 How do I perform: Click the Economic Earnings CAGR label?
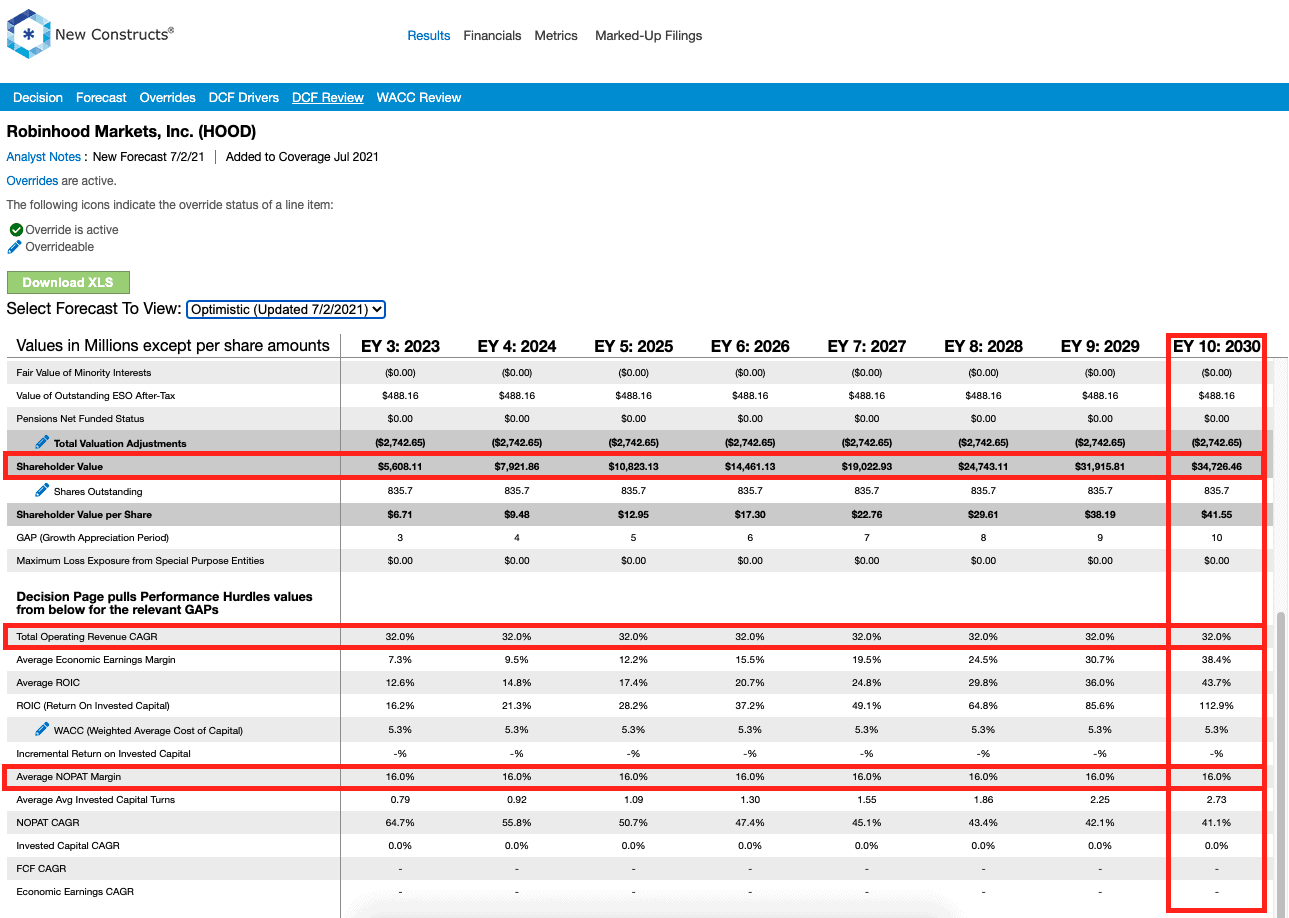pyautogui.click(x=75, y=891)
